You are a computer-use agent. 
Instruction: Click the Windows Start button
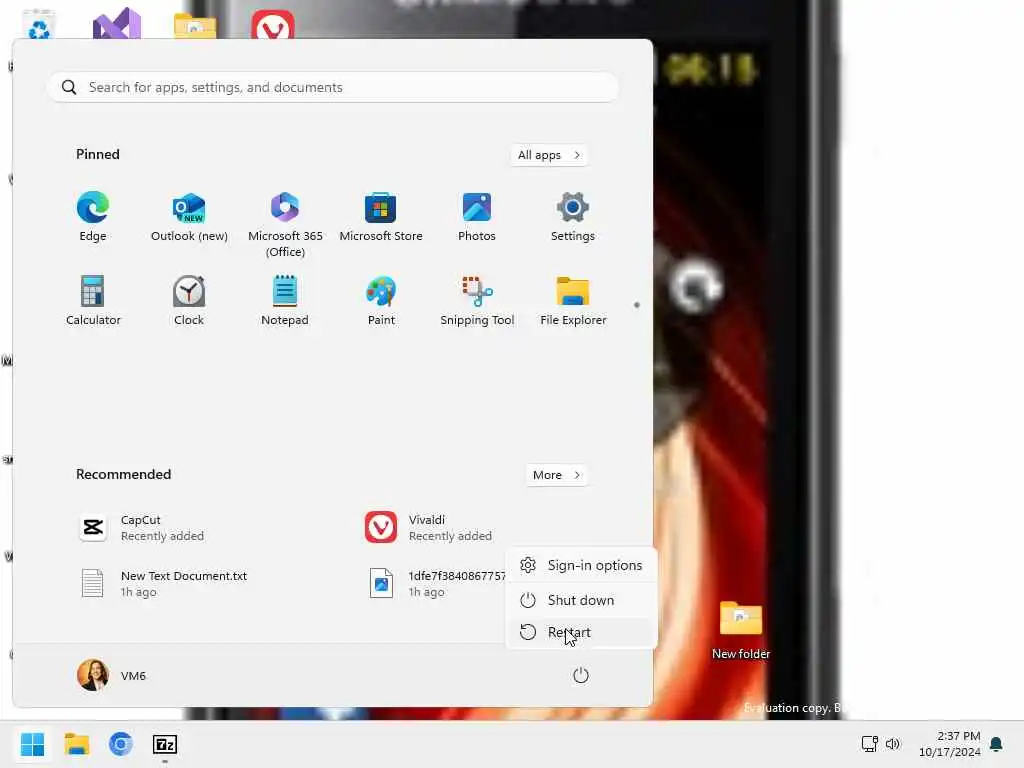(x=32, y=744)
